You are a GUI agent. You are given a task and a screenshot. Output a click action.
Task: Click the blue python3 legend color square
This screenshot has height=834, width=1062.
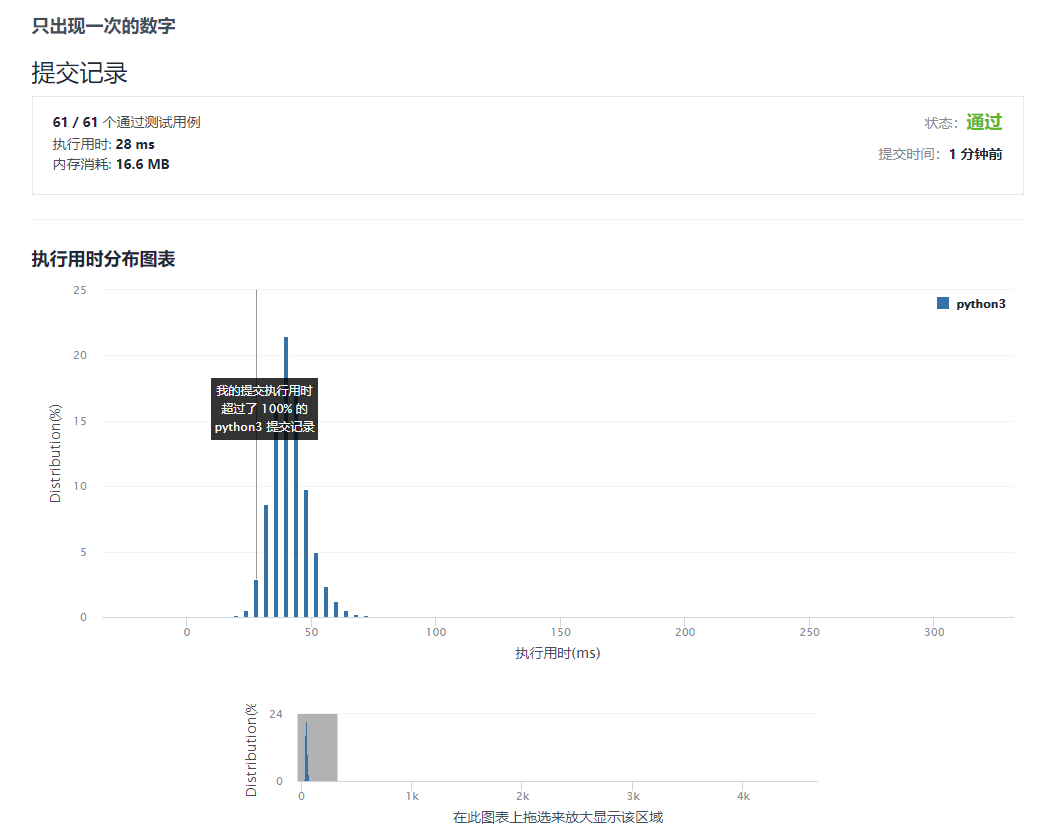942,303
